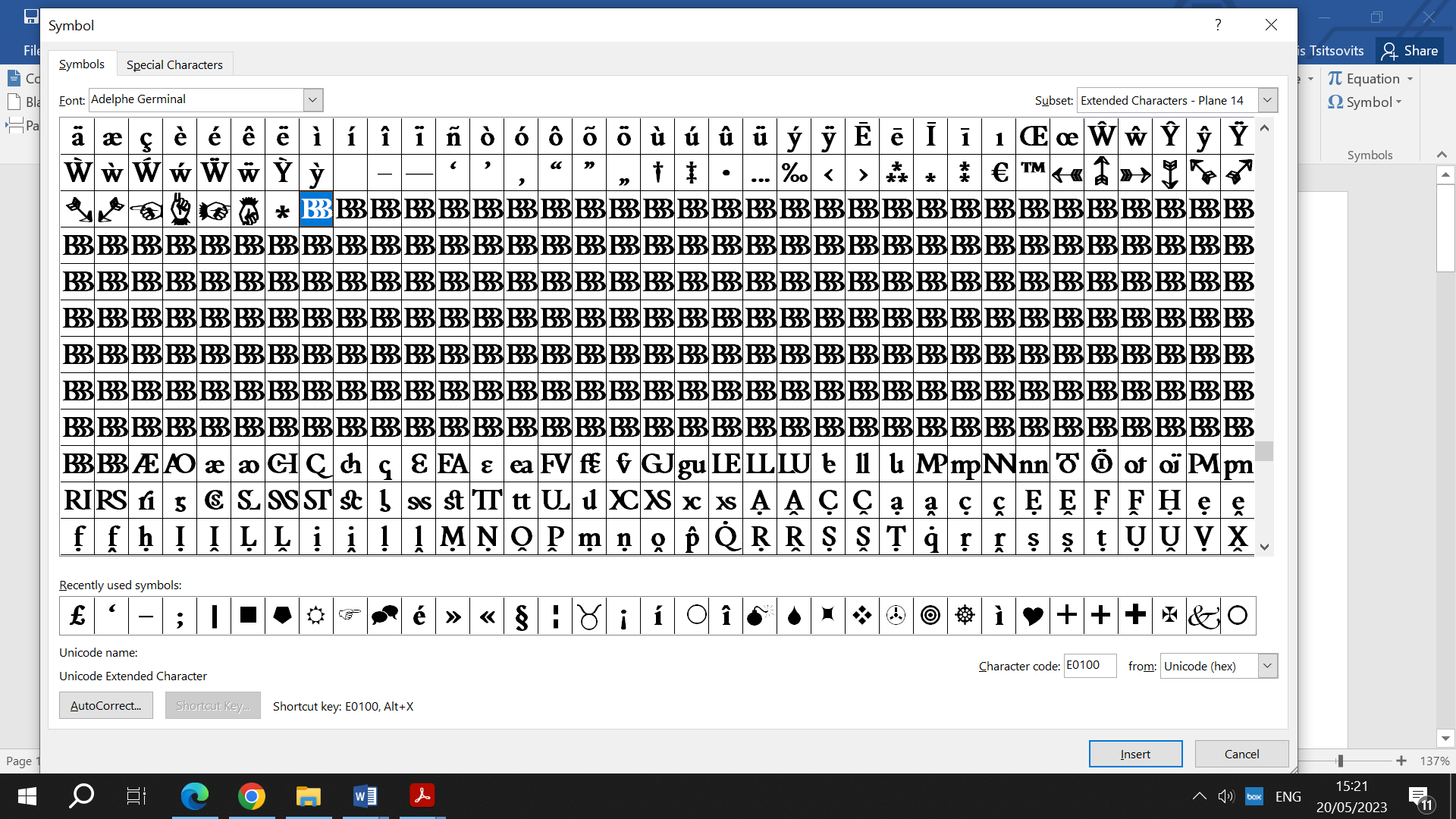Select the trademark symbol in the grid
The height and width of the screenshot is (819, 1456).
click(1033, 173)
